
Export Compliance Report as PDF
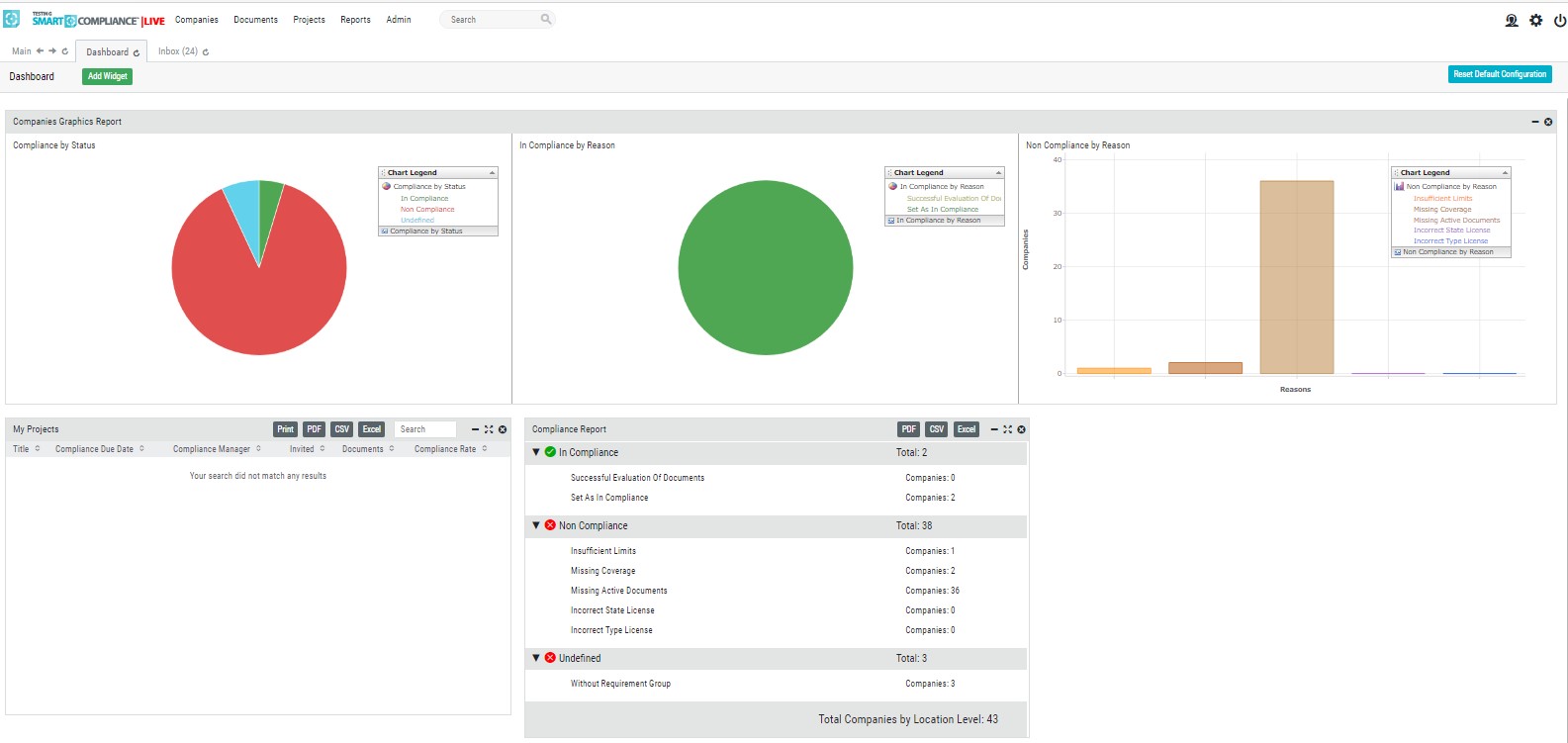click(909, 429)
